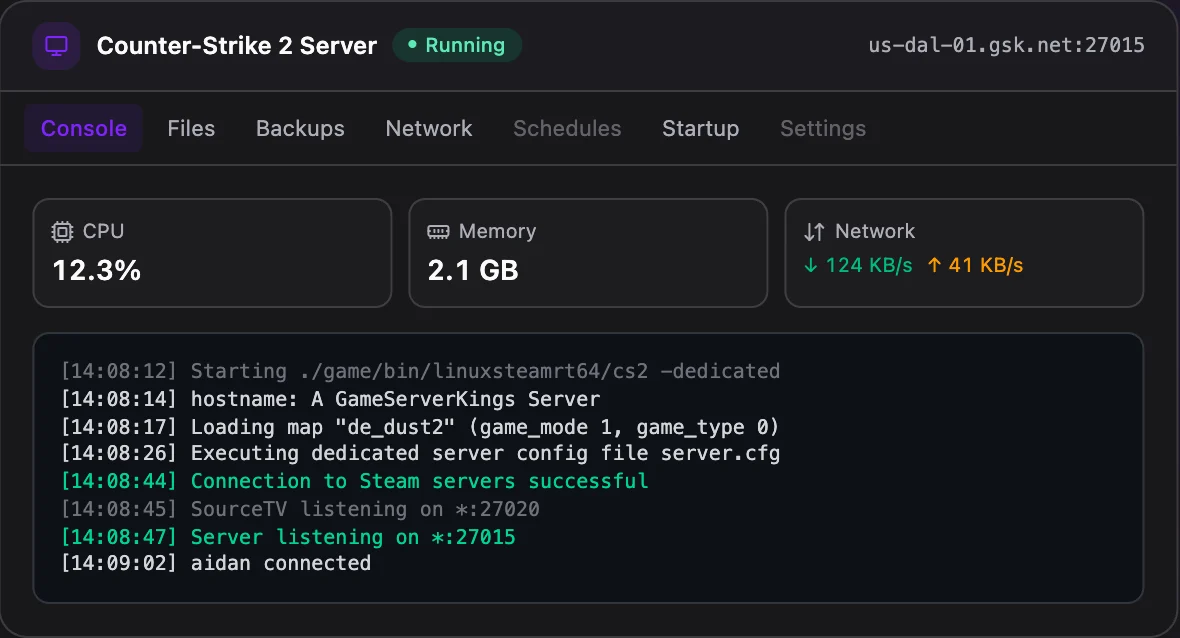Click the Memory RAM icon
Viewport: 1180px width, 638px height.
(438, 232)
